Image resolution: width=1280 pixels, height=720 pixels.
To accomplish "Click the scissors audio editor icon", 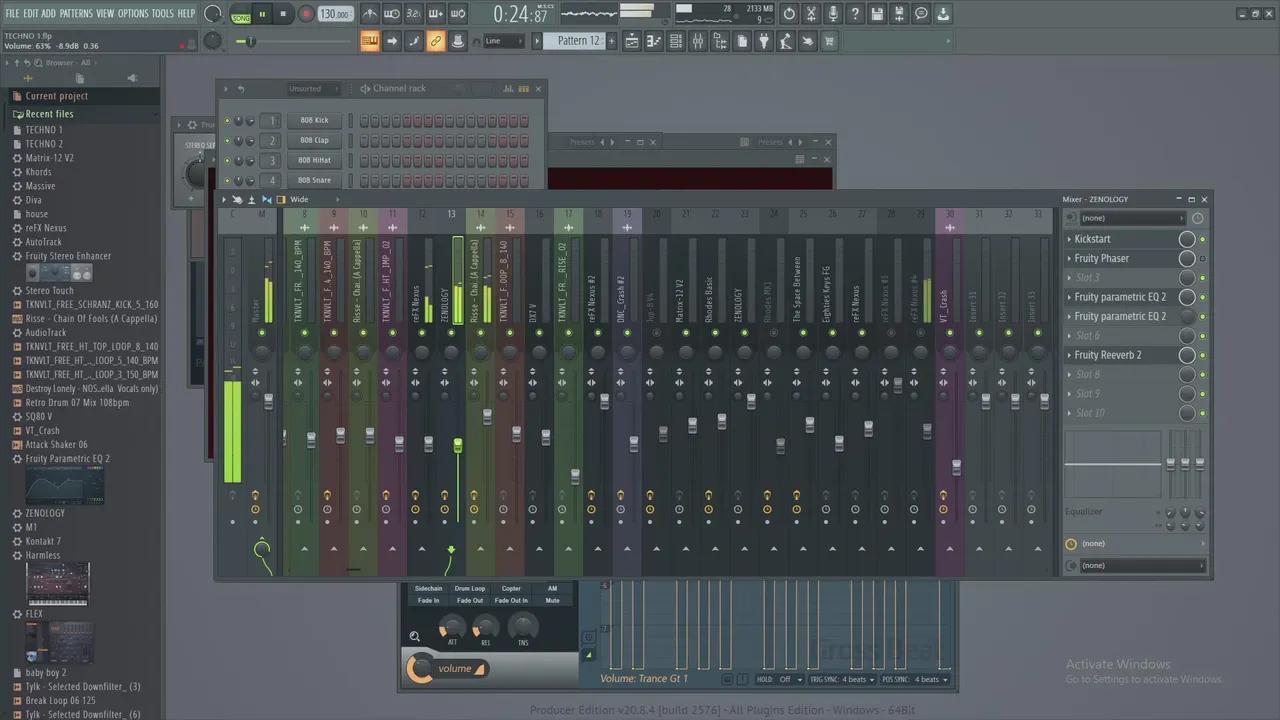I will coord(811,14).
